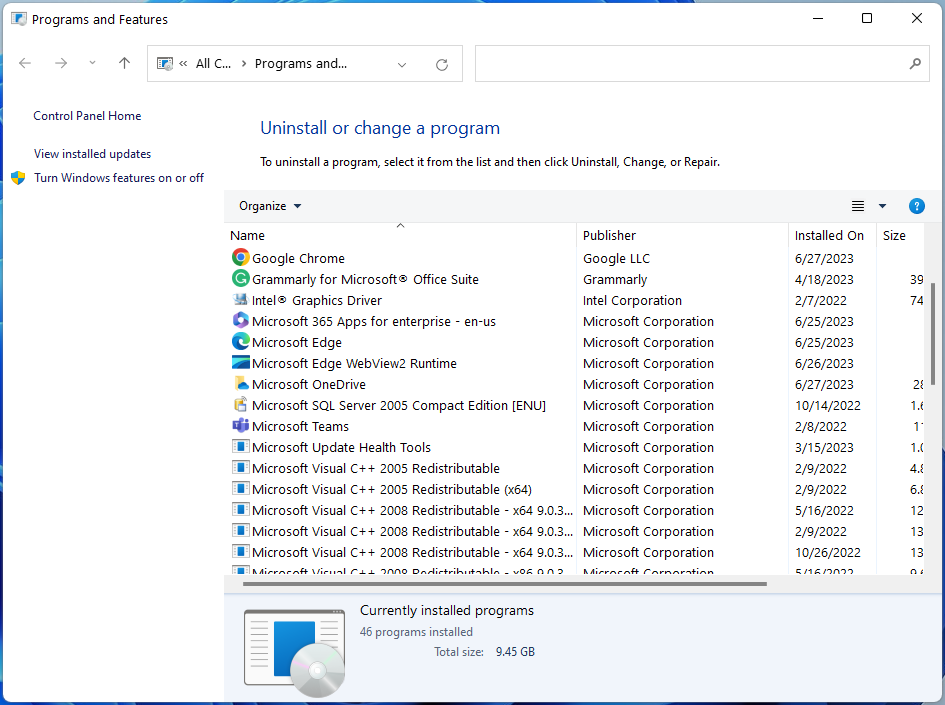Open help with the blue question mark

pos(916,206)
